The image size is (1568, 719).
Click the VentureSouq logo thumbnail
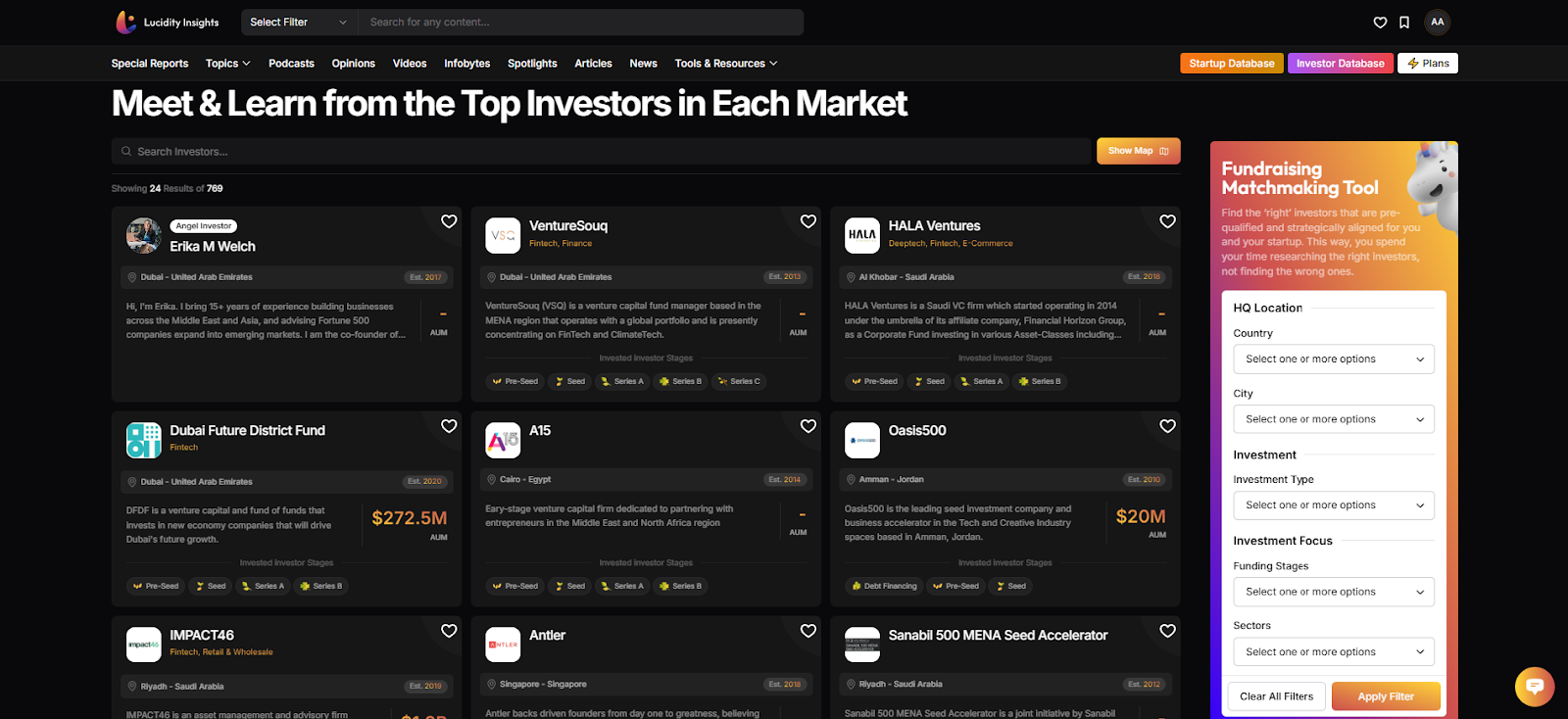(x=503, y=235)
